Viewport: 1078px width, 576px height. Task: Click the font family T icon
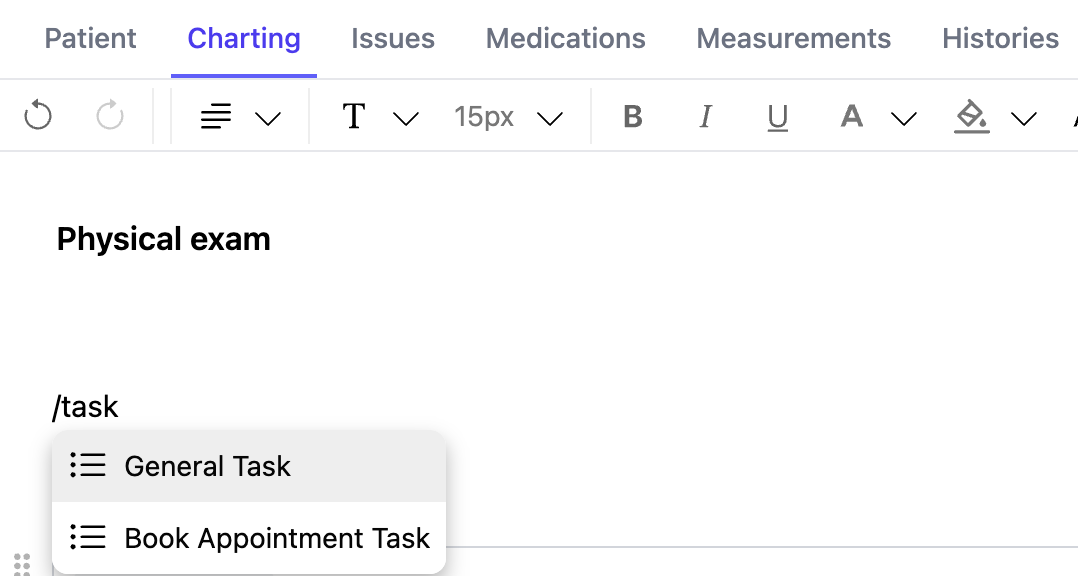353,117
